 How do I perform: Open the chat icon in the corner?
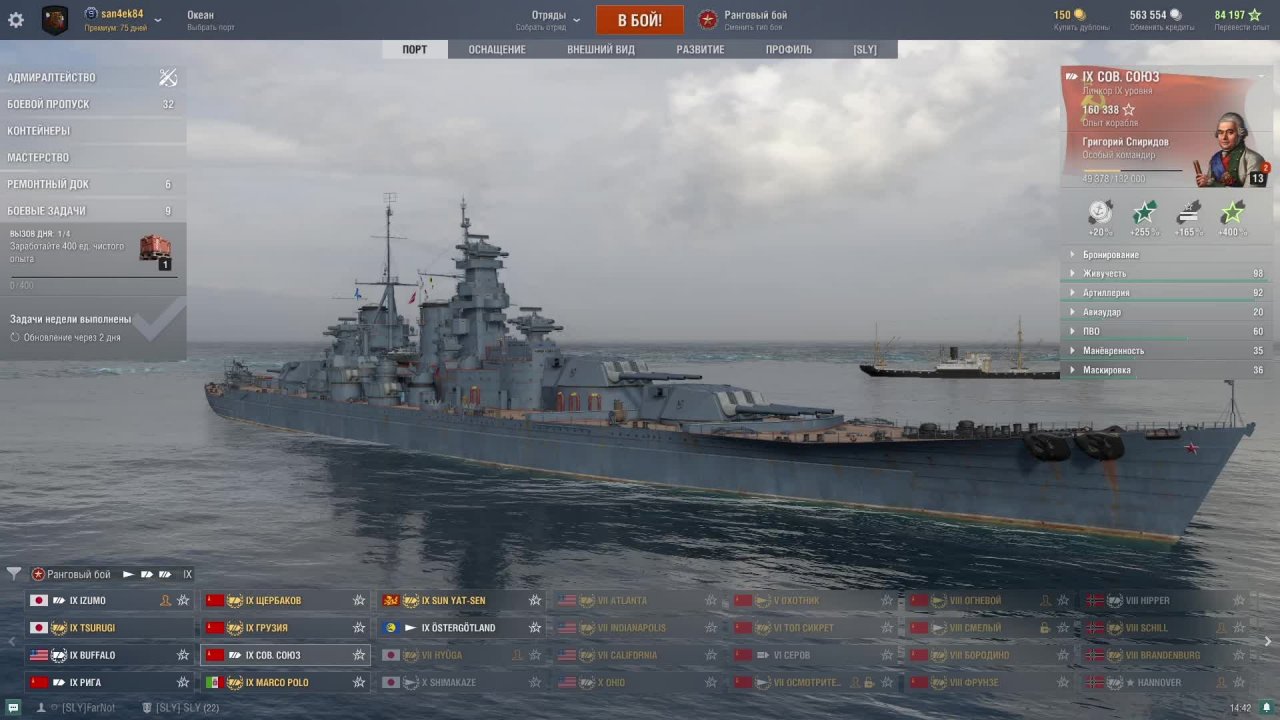pyautogui.click(x=12, y=707)
